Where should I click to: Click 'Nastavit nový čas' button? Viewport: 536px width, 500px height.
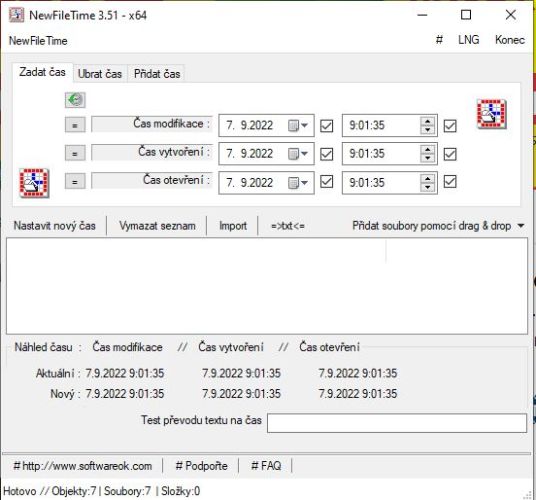(55, 226)
